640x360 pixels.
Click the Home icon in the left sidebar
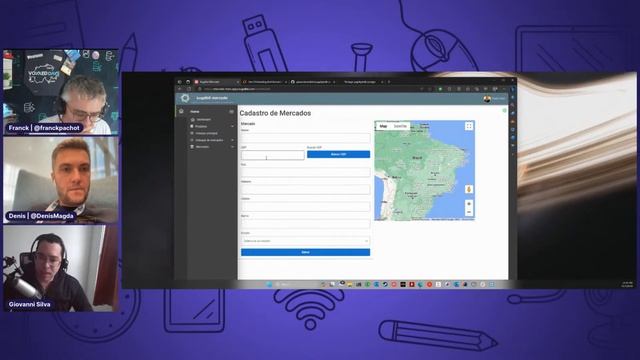click(x=181, y=111)
